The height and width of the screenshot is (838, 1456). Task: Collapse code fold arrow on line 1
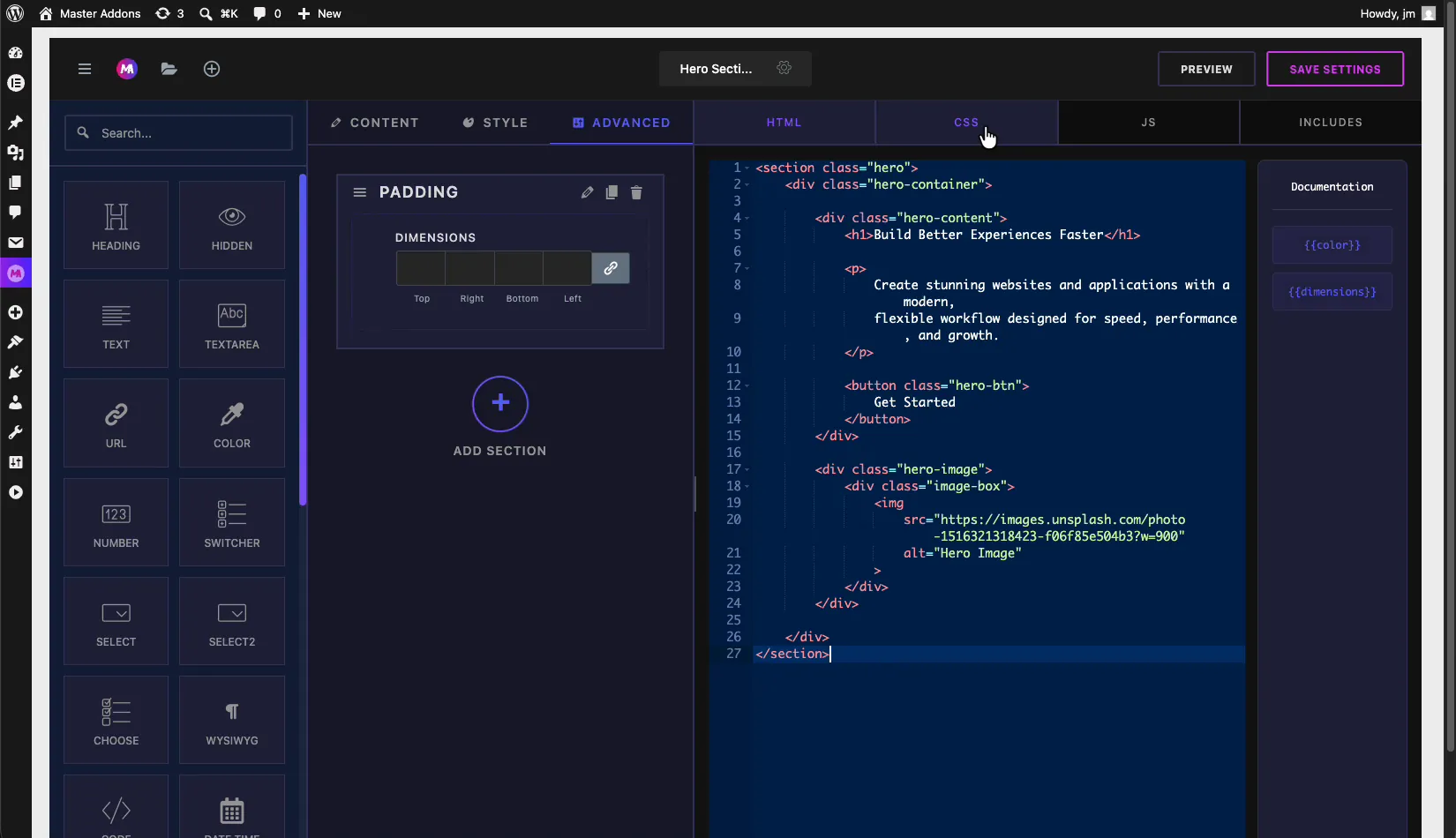pos(747,168)
